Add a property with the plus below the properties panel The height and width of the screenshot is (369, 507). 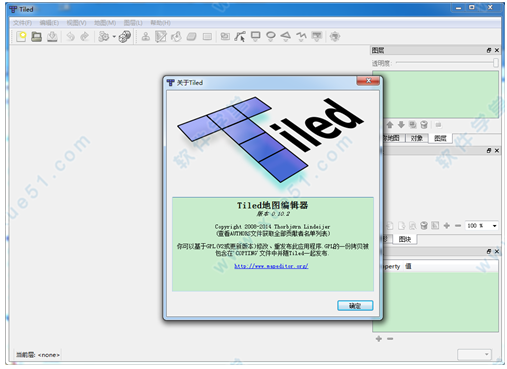point(379,339)
